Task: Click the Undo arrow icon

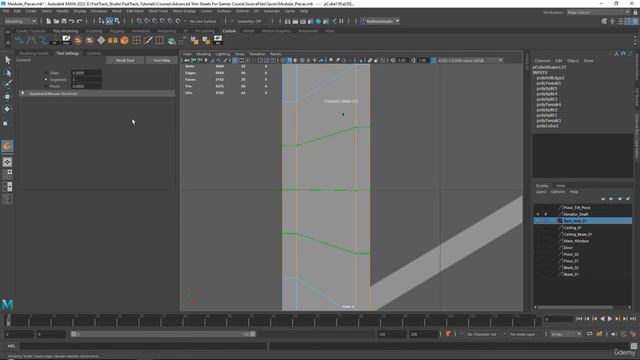Action: click(x=72, y=21)
